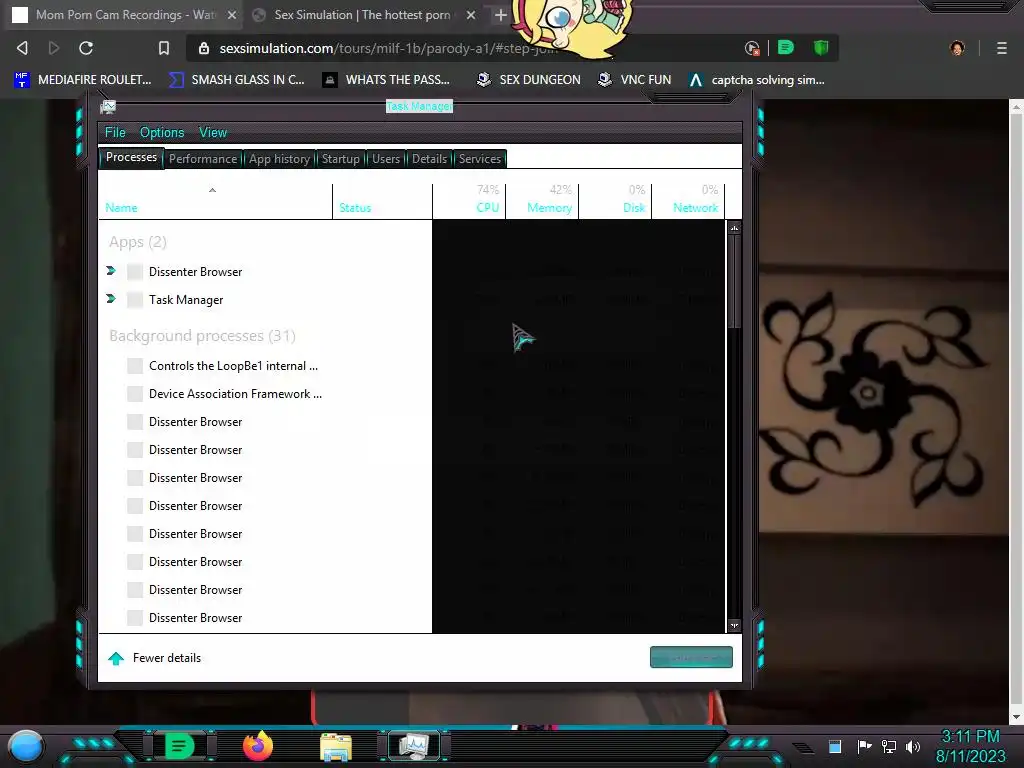The height and width of the screenshot is (768, 1024).
Task: Click the browser forward arrow
Action: pos(54,48)
